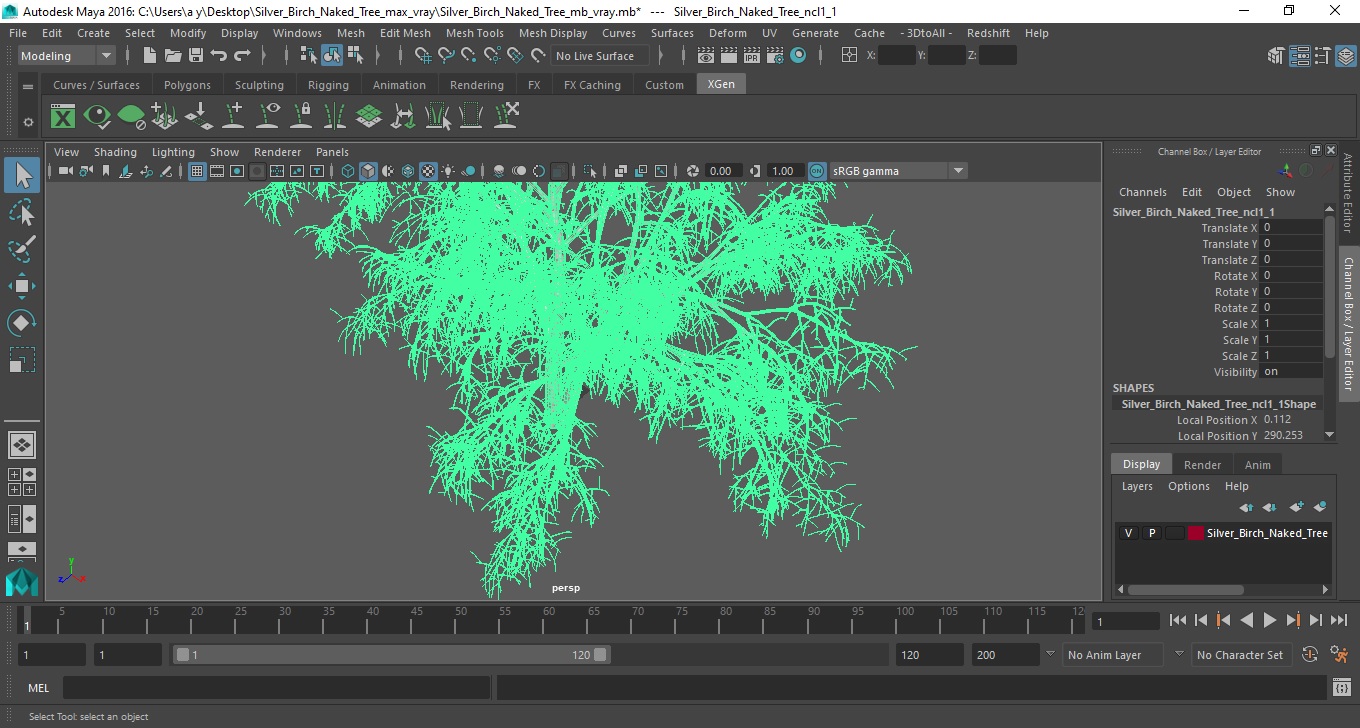Open the Modeling Toolkit icon at top right
Screen dimensions: 1360x728
coord(1275,56)
